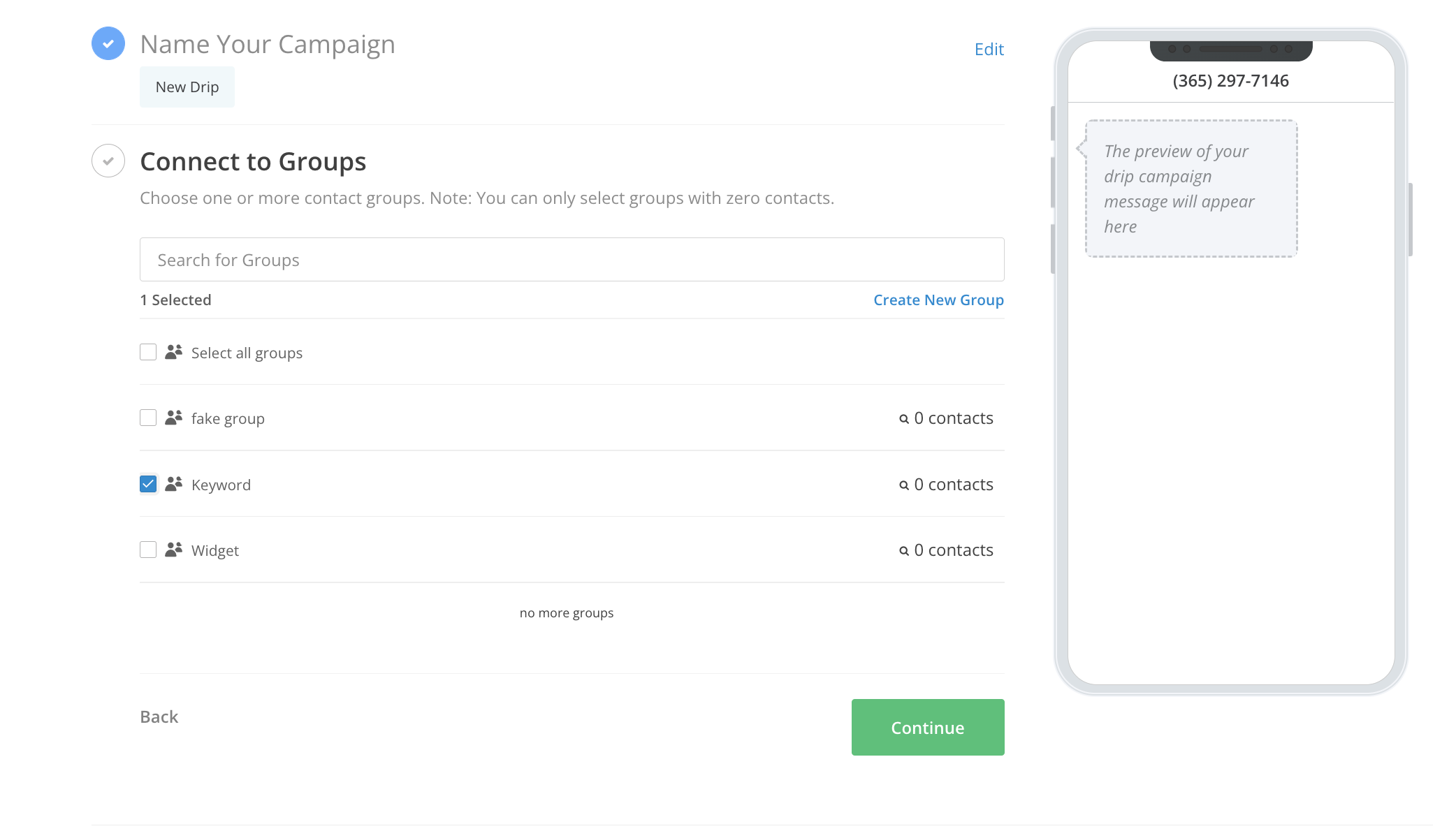Click the blue checkmark campaign step icon
The height and width of the screenshot is (831, 1456).
coord(108,43)
